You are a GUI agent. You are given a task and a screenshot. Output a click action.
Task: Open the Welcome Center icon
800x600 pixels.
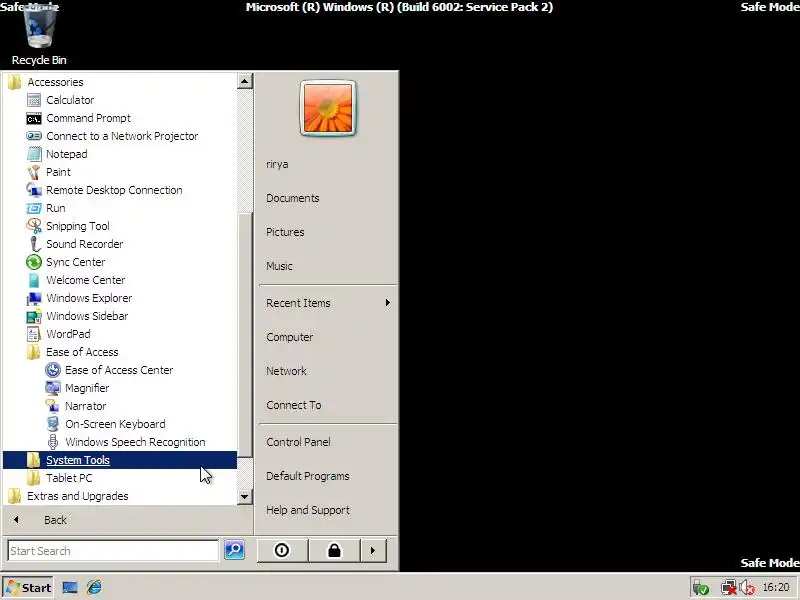point(34,280)
